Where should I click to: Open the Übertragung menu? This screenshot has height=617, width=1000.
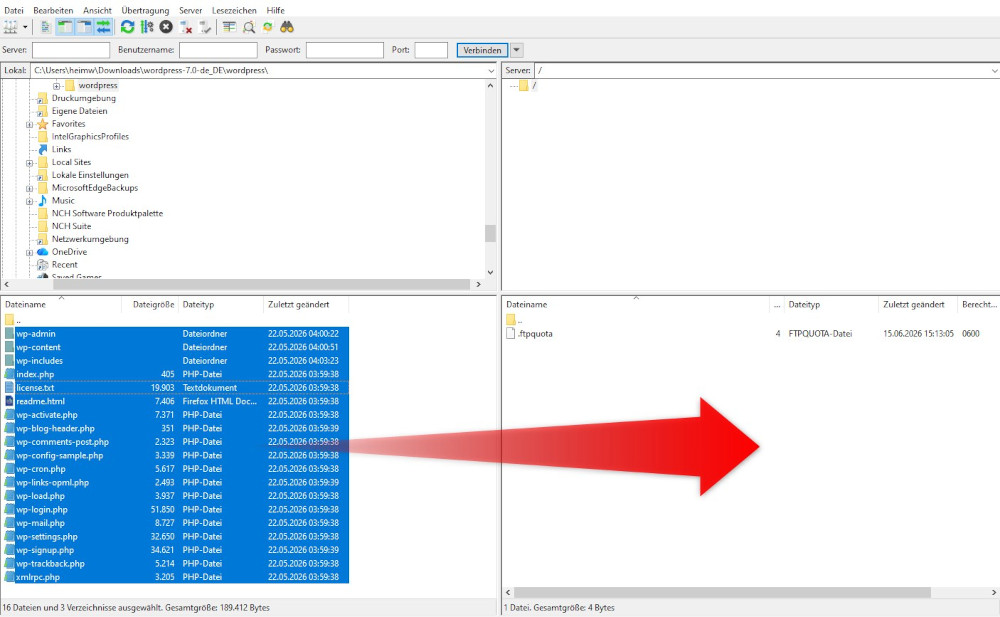(145, 10)
